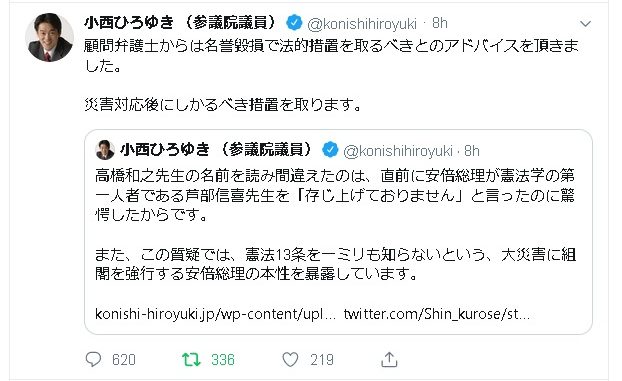Click the author name inside quoted tweet
This screenshot has width=622, height=381.
click(x=216, y=150)
